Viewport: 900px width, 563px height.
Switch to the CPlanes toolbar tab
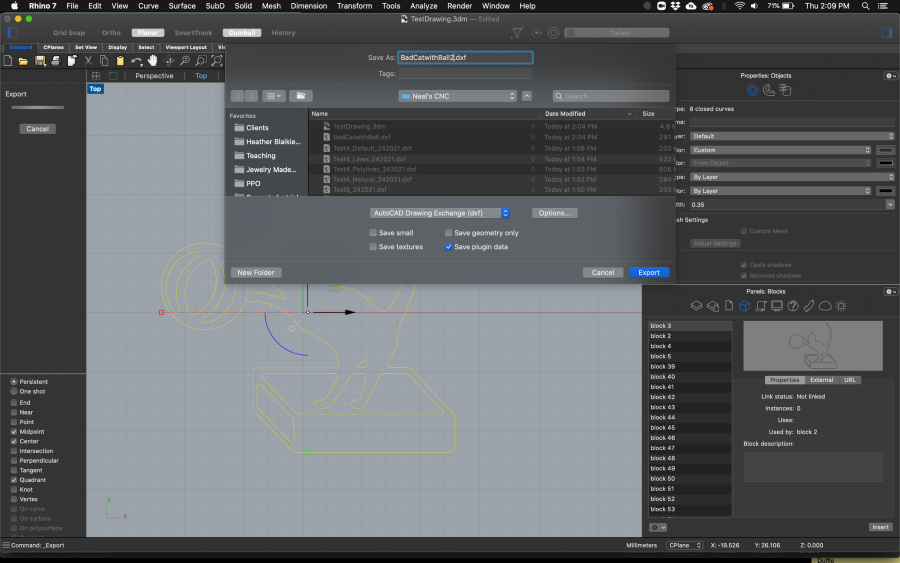pos(53,47)
